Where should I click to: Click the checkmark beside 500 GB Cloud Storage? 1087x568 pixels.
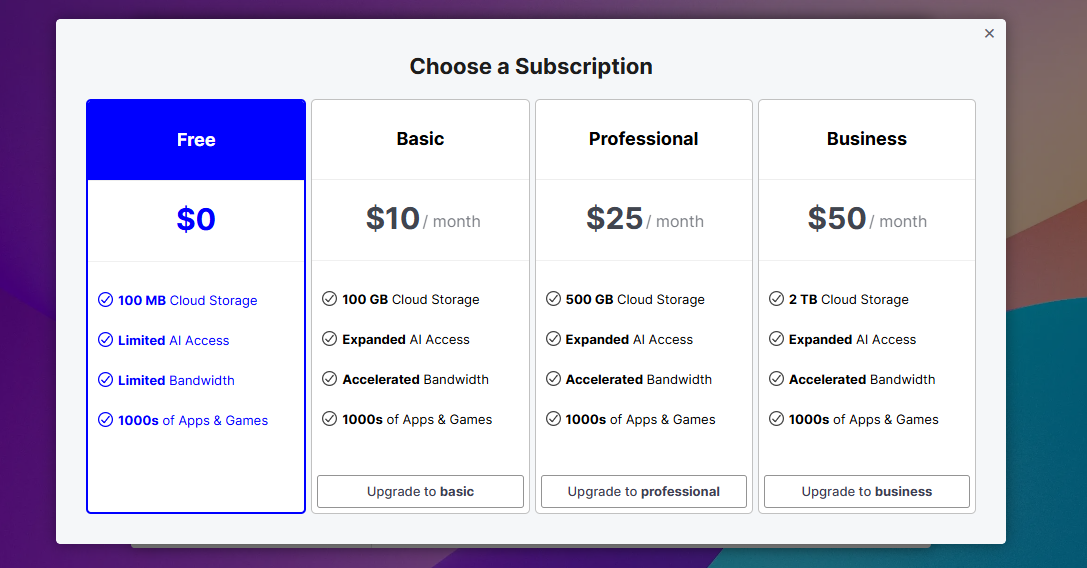tap(553, 299)
